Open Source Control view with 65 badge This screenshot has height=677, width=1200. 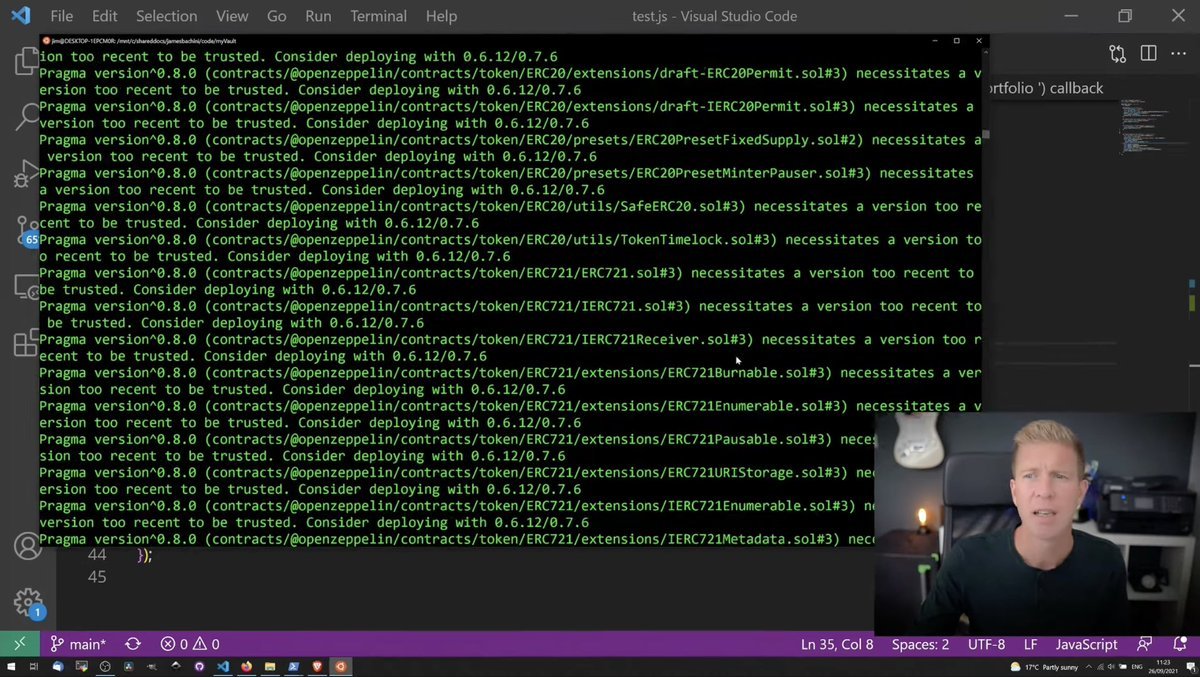click(27, 232)
